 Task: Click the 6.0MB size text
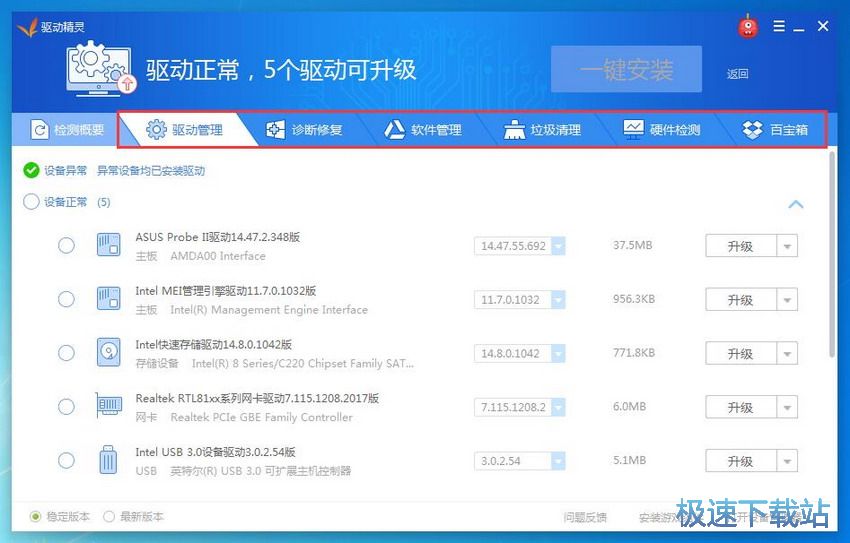629,406
